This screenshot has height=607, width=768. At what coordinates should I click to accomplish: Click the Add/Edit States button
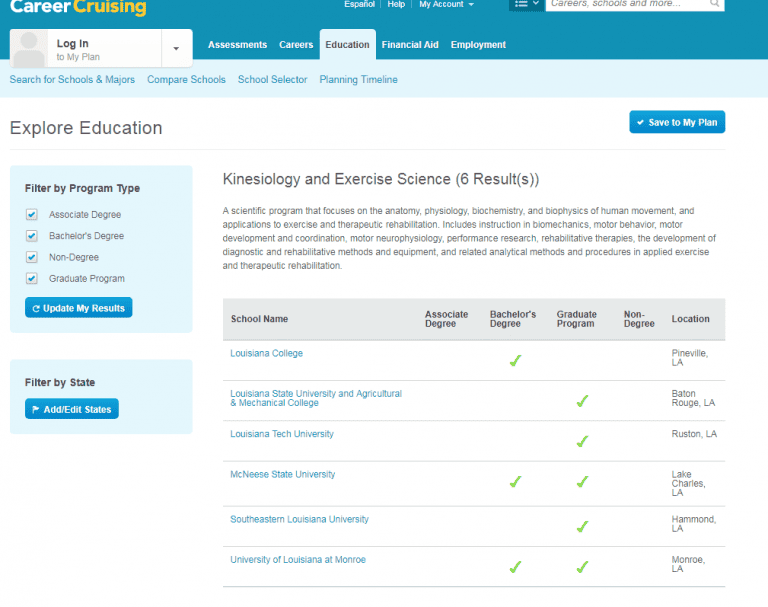[x=72, y=409]
